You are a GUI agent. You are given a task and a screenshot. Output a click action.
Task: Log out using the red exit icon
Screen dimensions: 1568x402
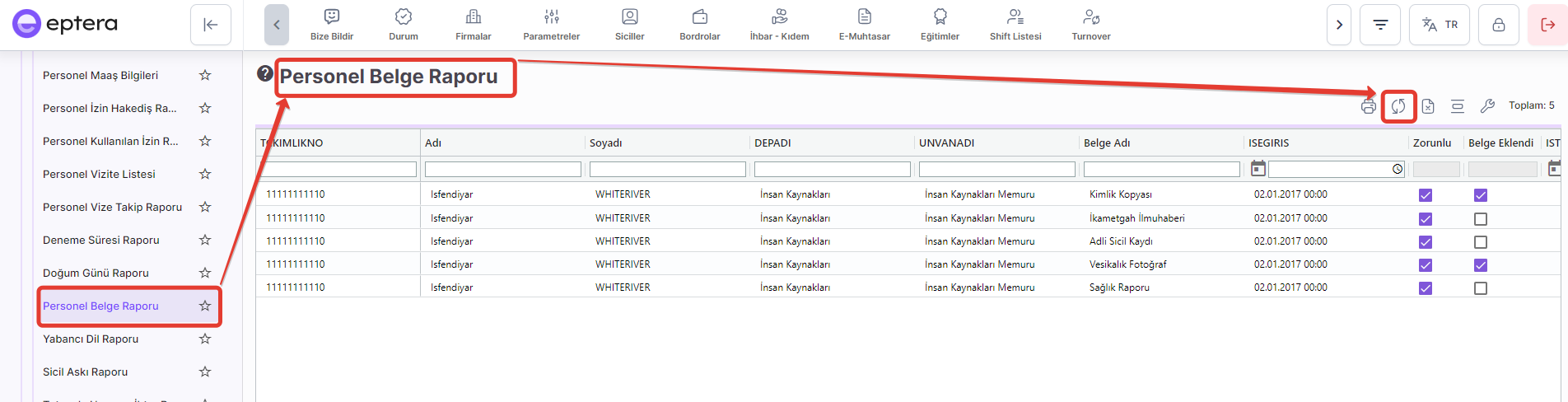(x=1547, y=25)
